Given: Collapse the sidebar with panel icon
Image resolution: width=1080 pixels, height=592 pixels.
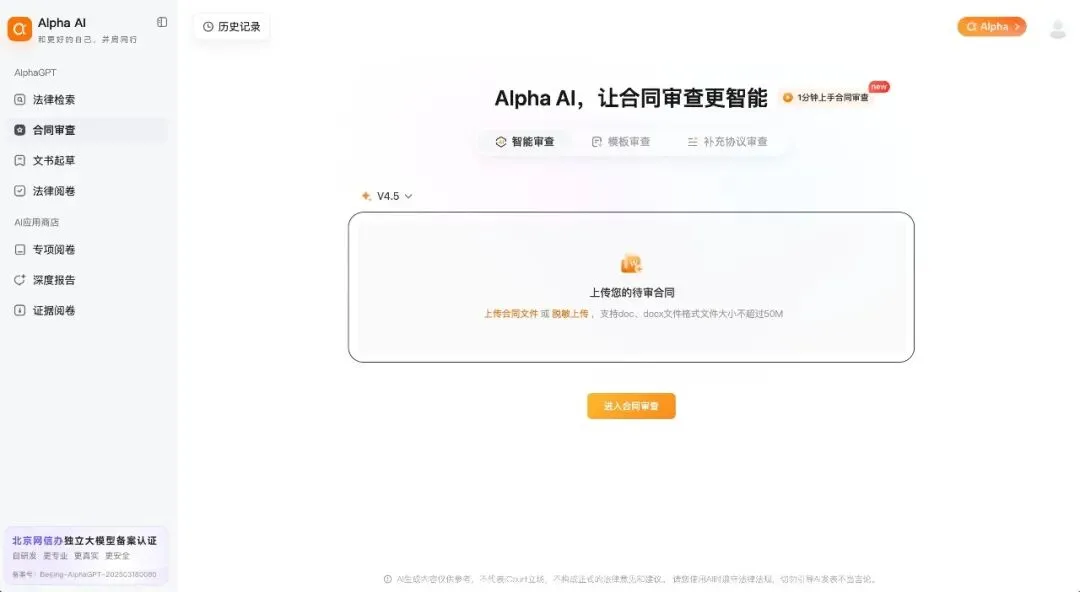Looking at the screenshot, I should coord(162,22).
